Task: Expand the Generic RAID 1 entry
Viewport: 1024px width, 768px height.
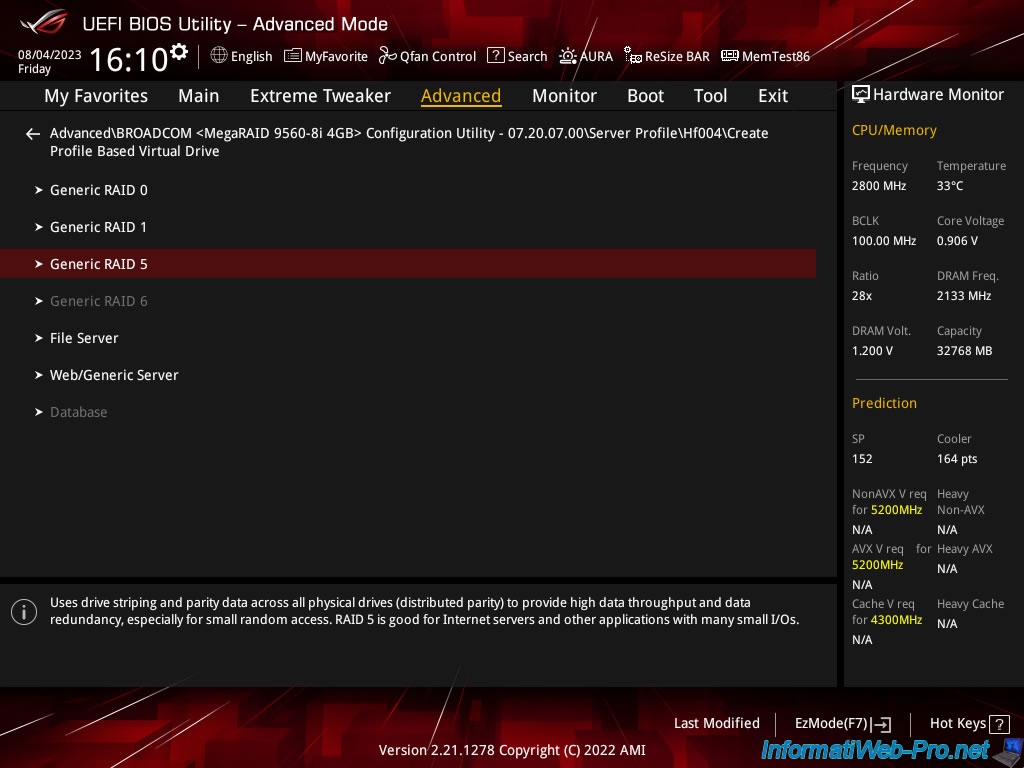Action: pos(99,227)
